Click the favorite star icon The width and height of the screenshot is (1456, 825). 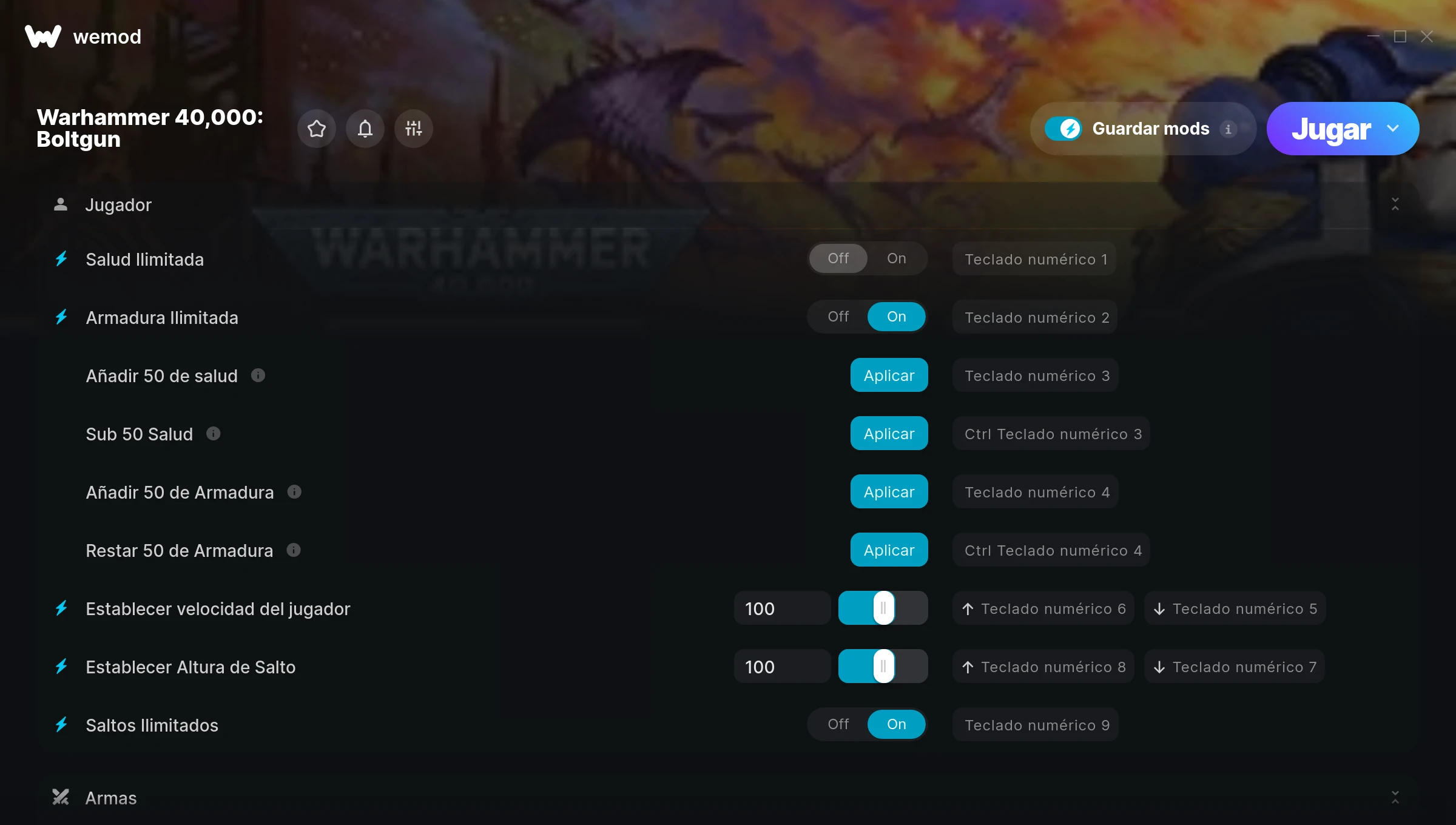[x=316, y=129]
